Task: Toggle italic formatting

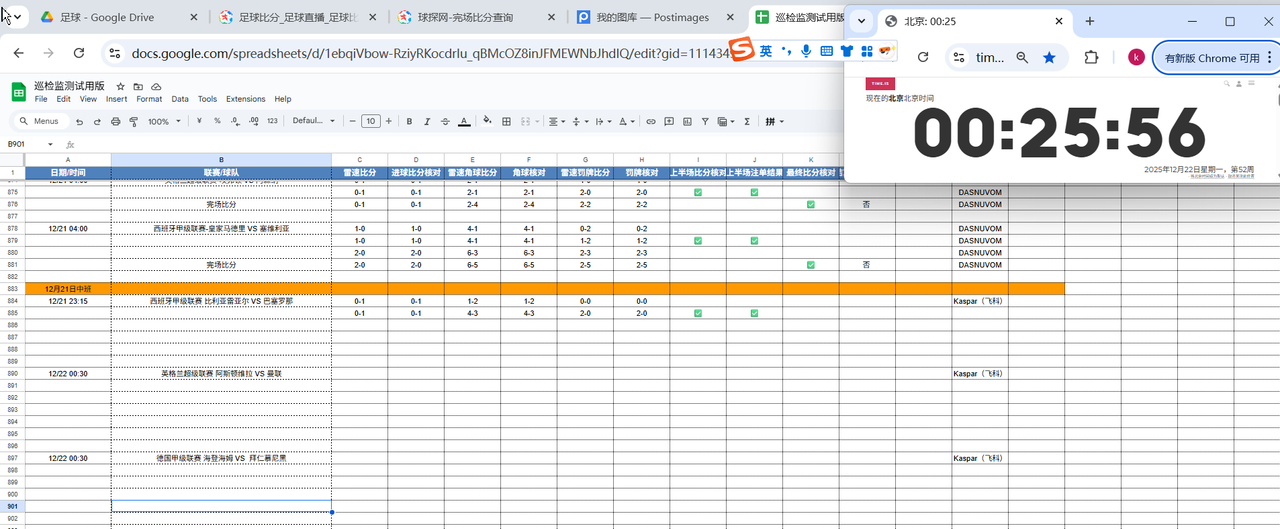Action: point(427,121)
